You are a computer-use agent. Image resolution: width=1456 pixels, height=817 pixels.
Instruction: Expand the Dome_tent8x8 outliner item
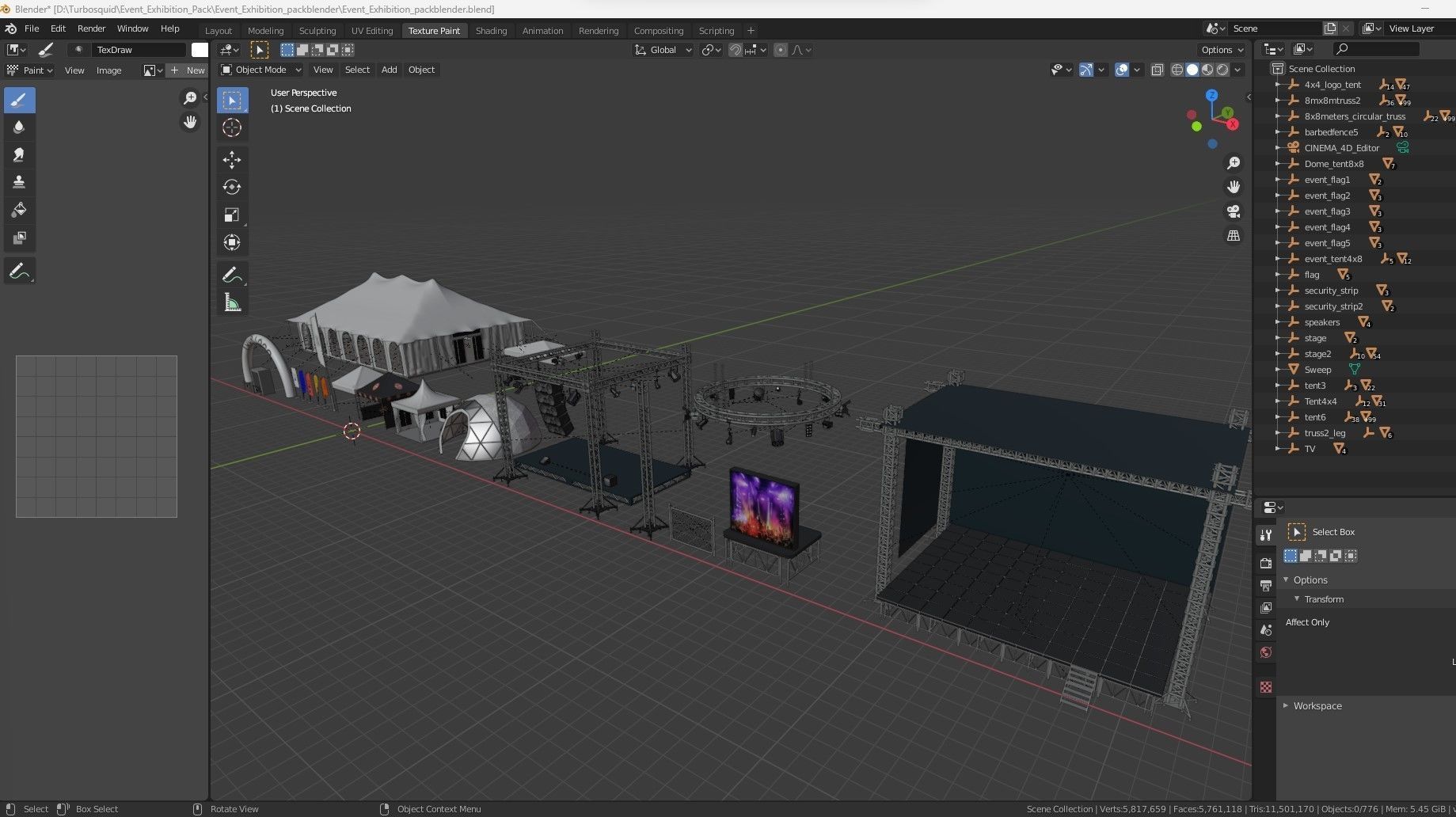click(x=1277, y=164)
